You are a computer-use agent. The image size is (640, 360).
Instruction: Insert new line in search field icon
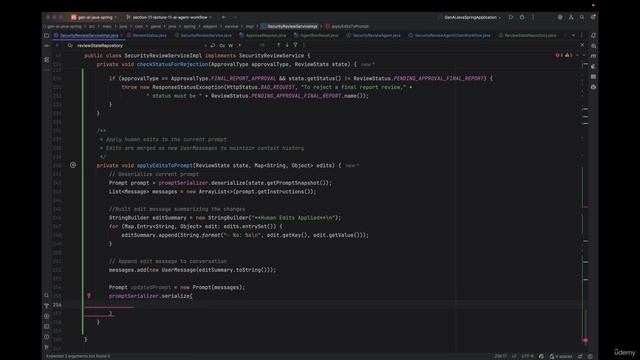(213, 45)
